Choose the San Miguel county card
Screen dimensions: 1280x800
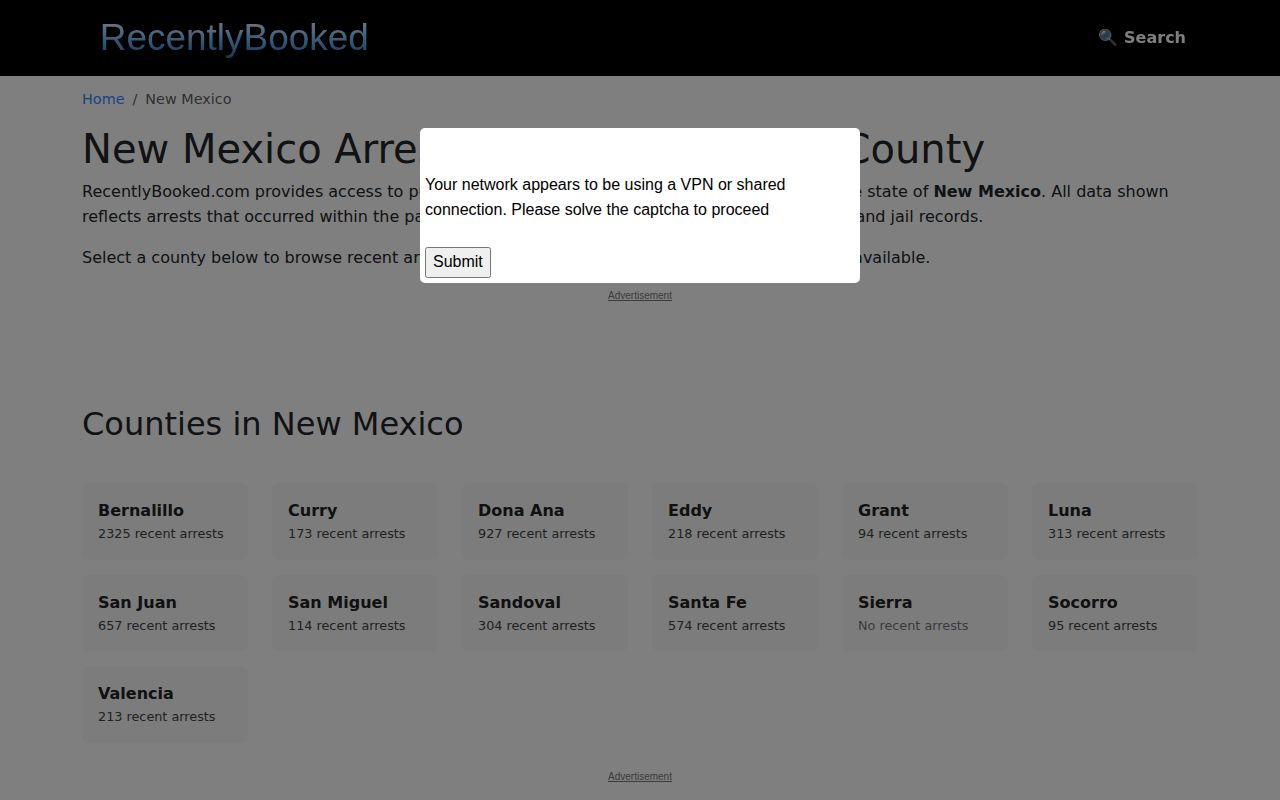point(355,613)
